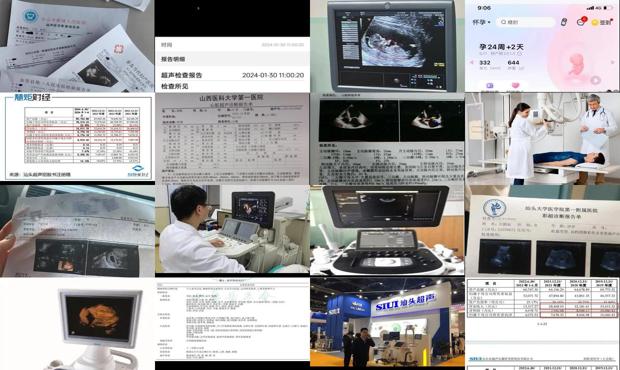Image resolution: width=620 pixels, height=370 pixels.
Task: Tap the round play icon near fetus
Action: (595, 81)
